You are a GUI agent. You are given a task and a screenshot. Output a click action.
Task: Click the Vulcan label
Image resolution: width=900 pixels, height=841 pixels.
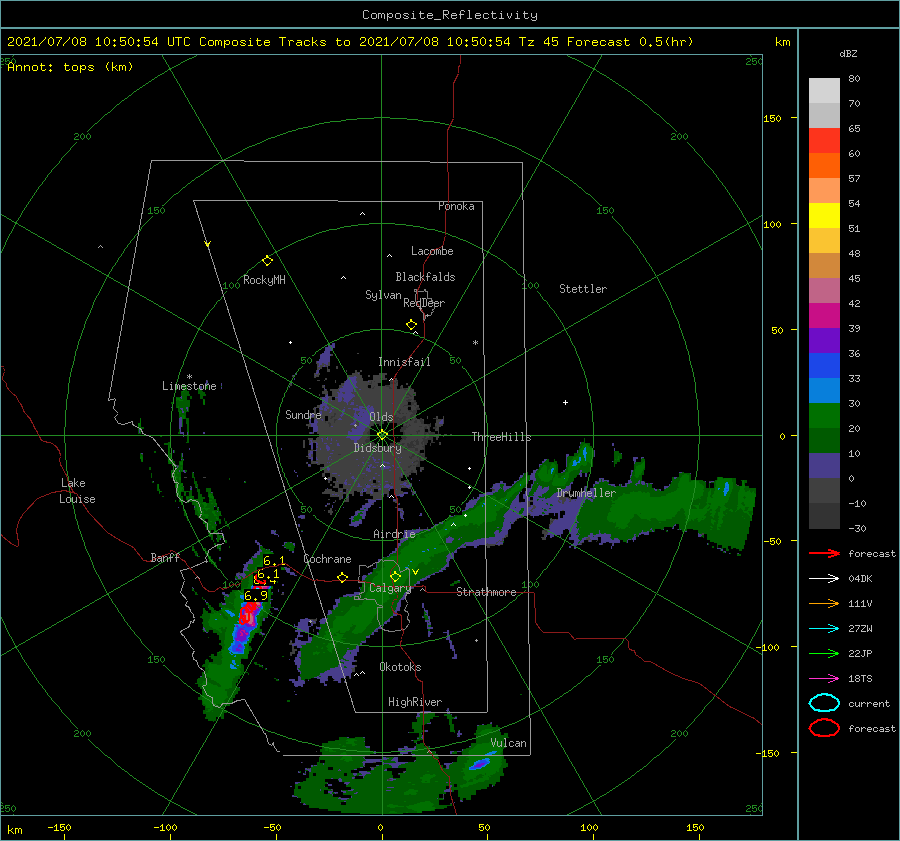click(x=509, y=743)
